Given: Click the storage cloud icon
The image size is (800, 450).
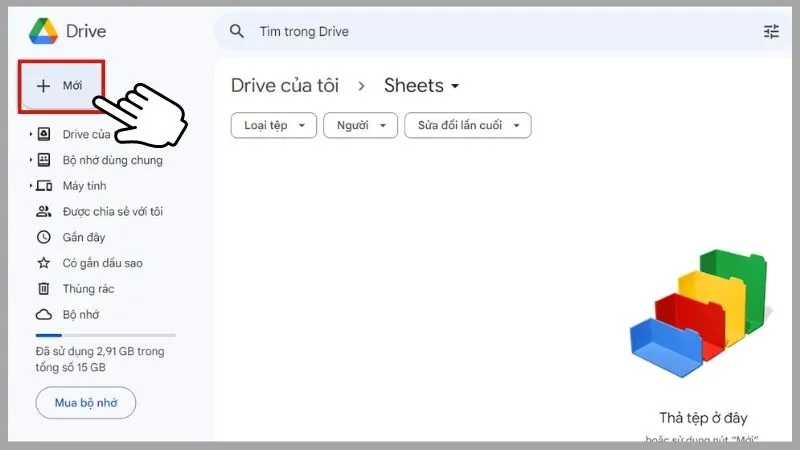Looking at the screenshot, I should click(x=44, y=314).
